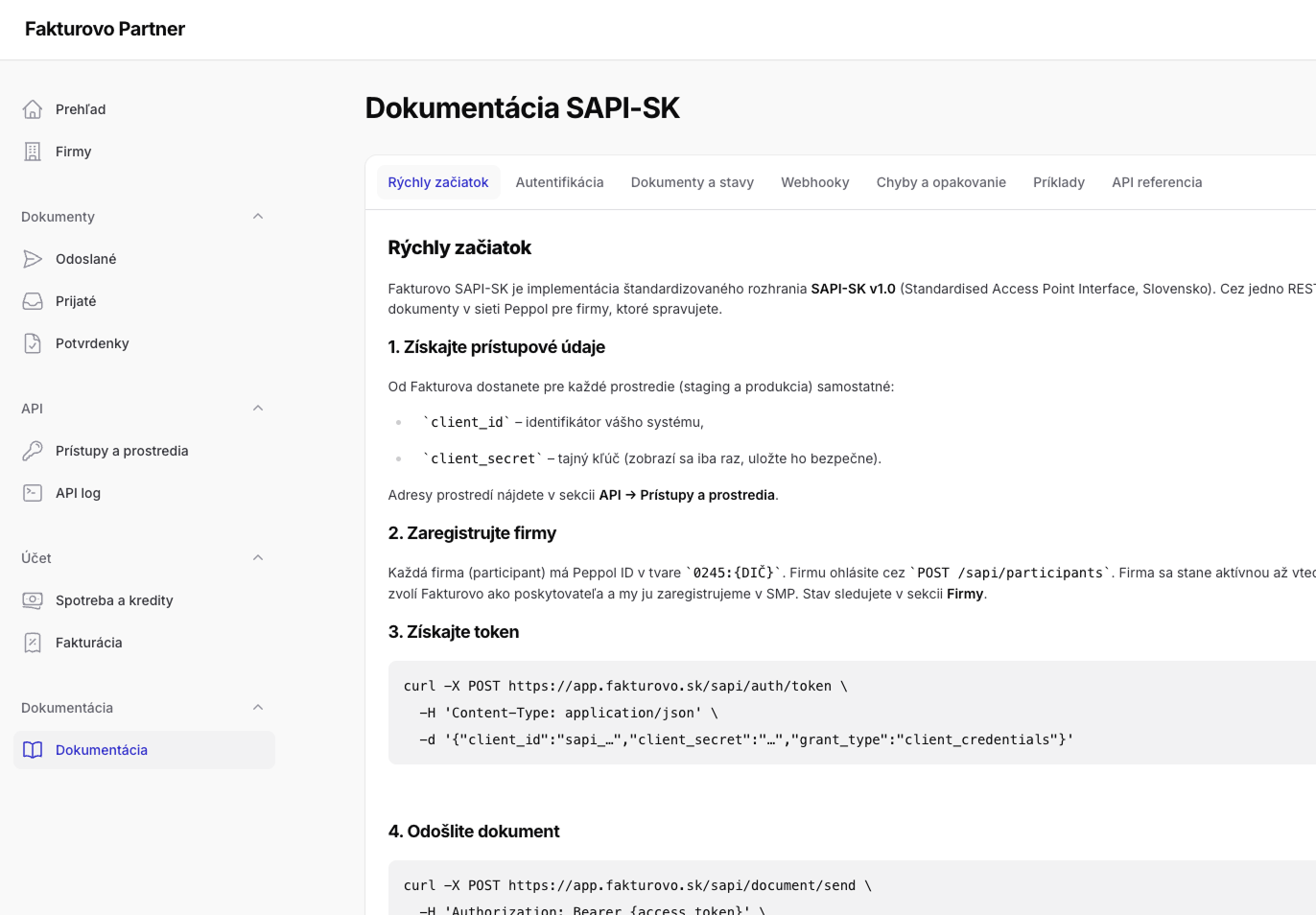Collapse the Účet sidebar section
This screenshot has height=915, width=1316.
tap(258, 558)
